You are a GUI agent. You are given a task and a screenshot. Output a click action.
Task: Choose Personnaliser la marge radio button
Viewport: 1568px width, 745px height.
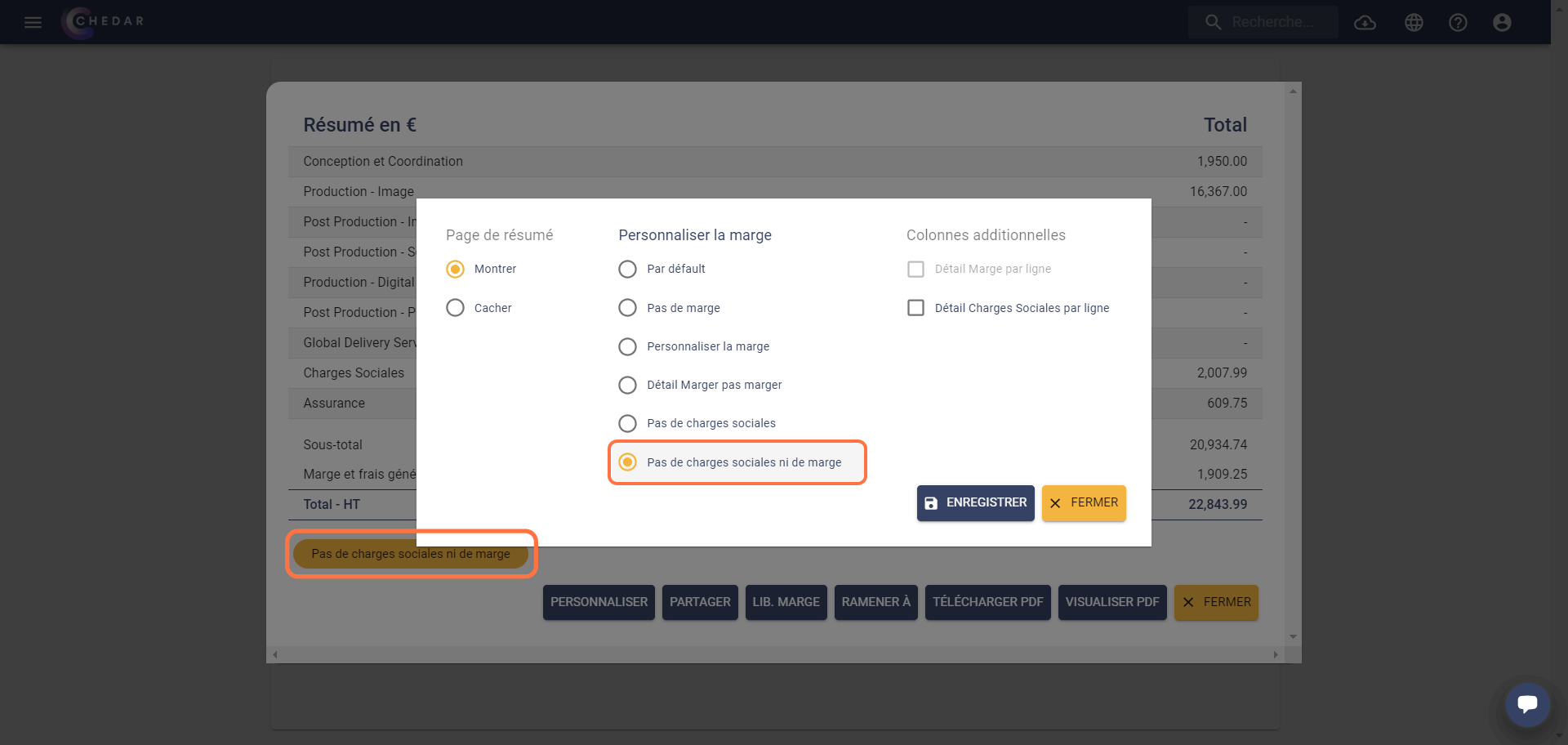627,346
